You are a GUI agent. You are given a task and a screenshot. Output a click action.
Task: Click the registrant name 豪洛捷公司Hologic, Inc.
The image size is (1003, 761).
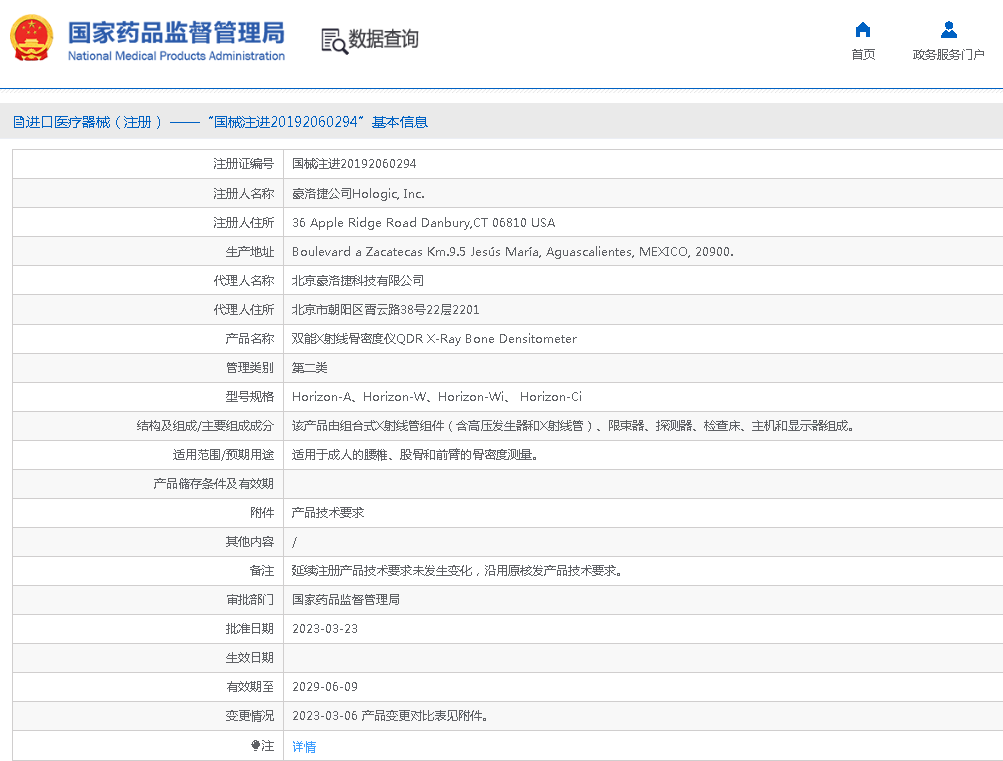point(358,194)
